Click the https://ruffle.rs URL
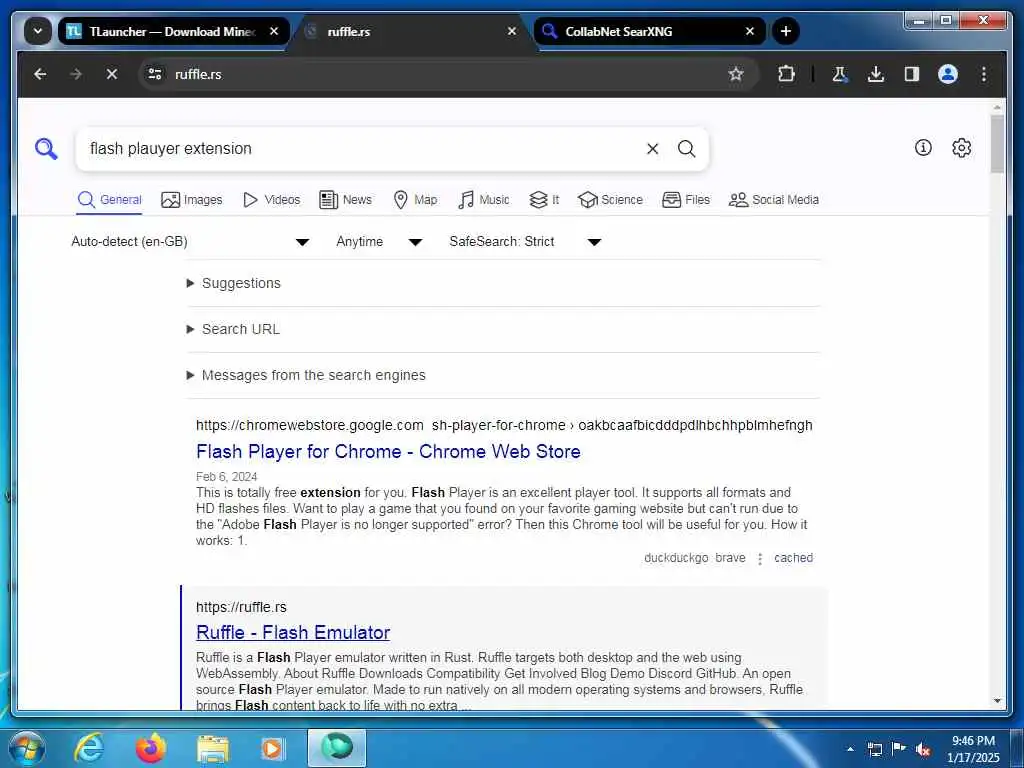 241,607
